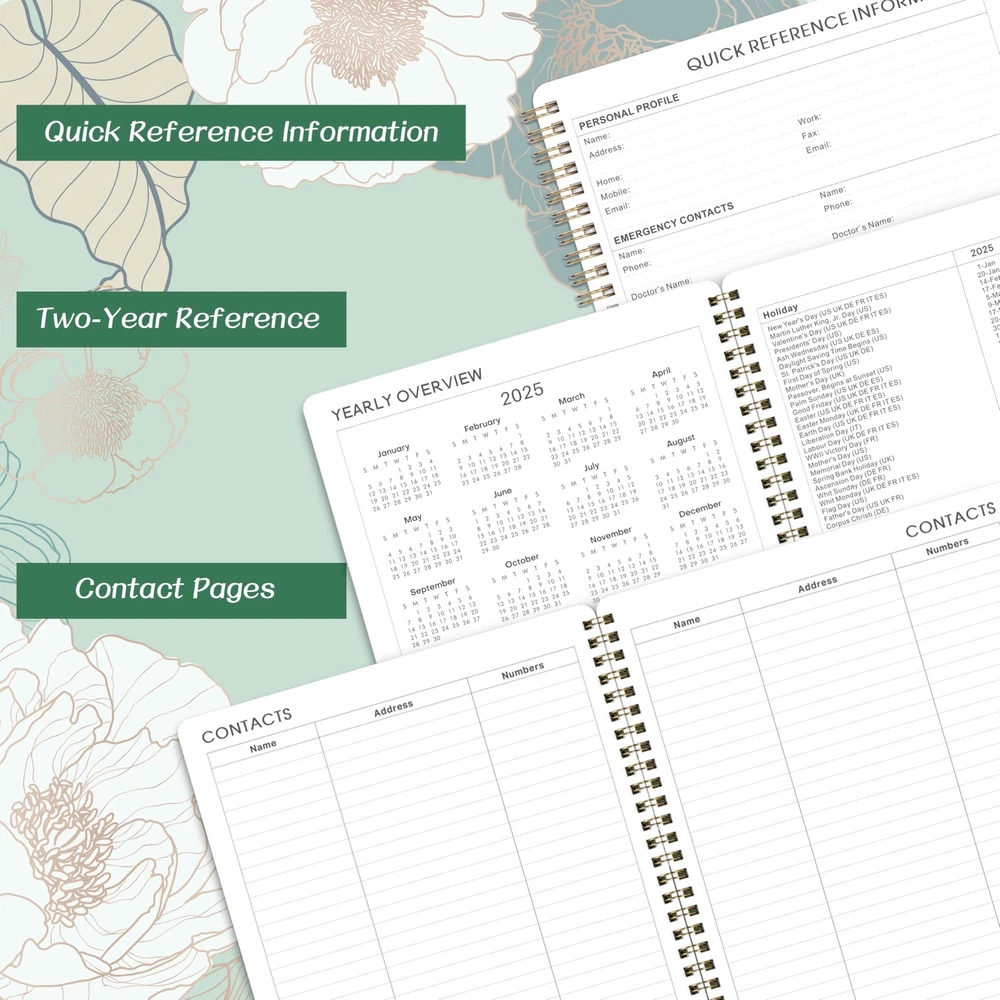Open the Contact Pages green label
Image resolution: width=1000 pixels, height=1000 pixels.
[181, 589]
